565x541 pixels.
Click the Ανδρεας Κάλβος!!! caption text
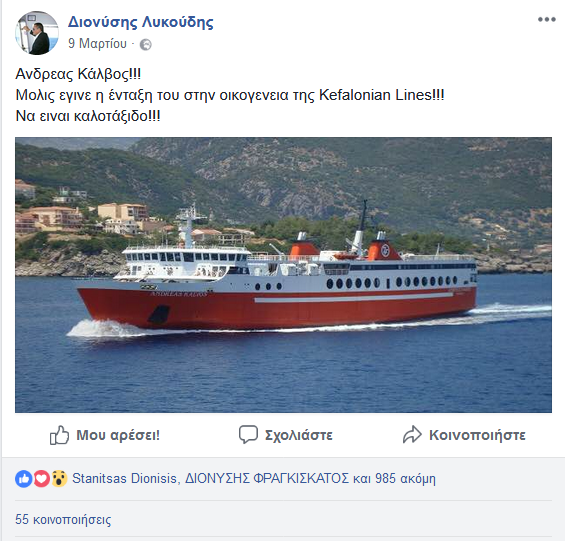(78, 74)
